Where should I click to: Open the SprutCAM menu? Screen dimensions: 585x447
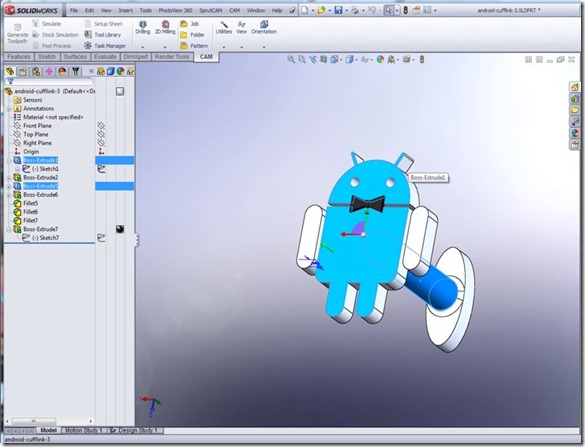pyautogui.click(x=210, y=10)
